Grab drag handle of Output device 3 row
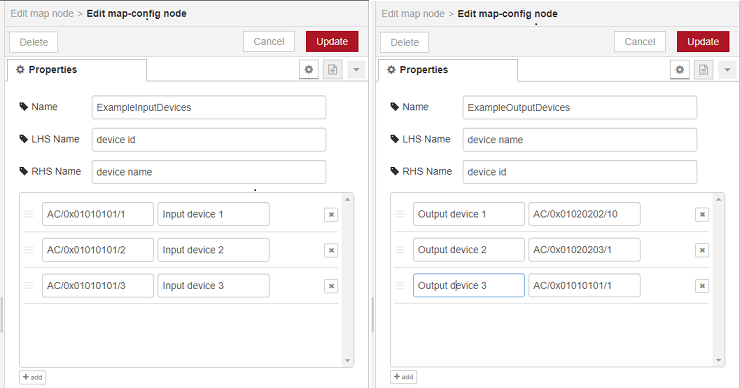Screen dimensions: 740x388 pyautogui.click(x=400, y=286)
